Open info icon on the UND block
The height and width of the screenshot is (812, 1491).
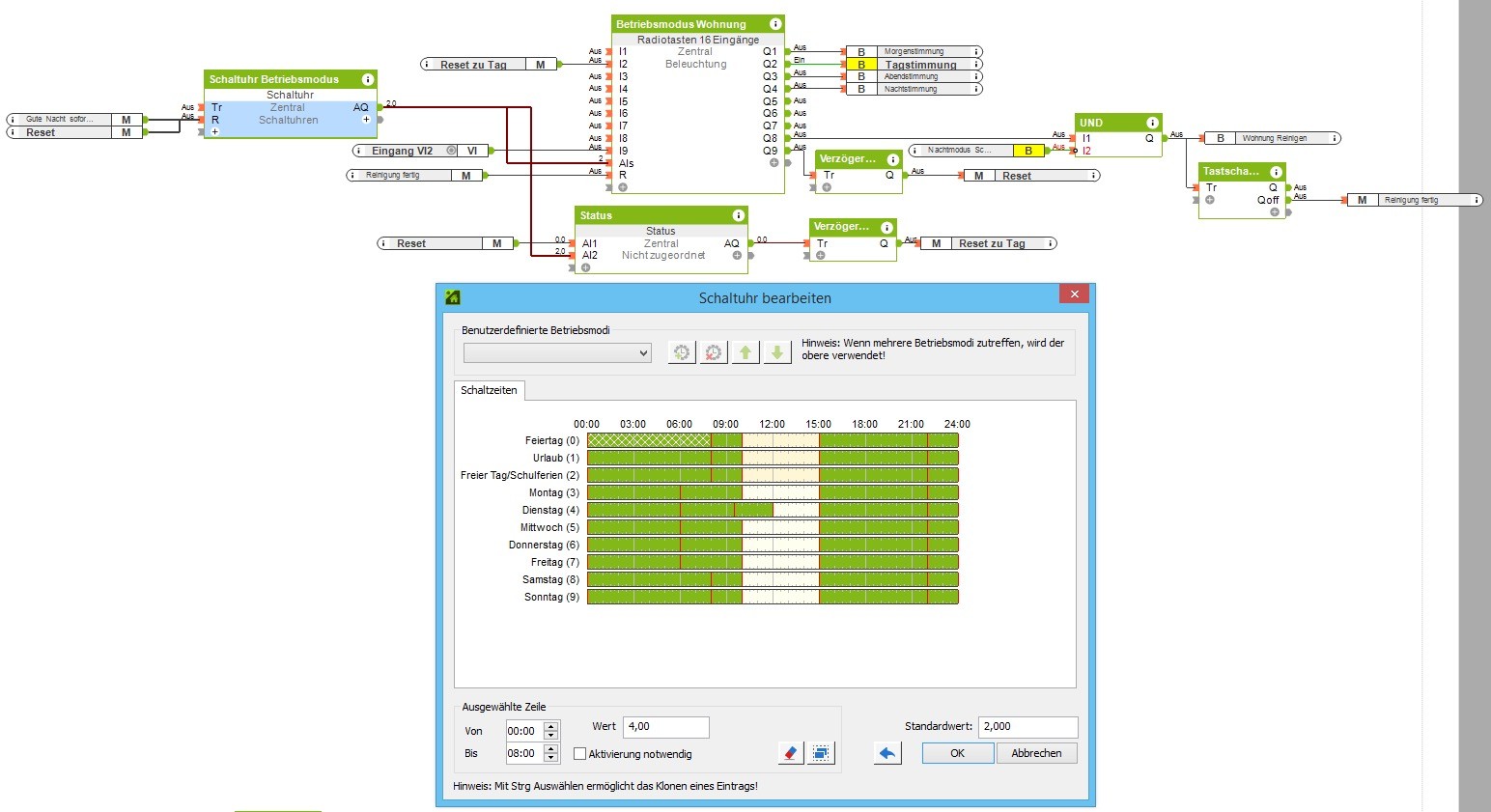click(x=1152, y=123)
